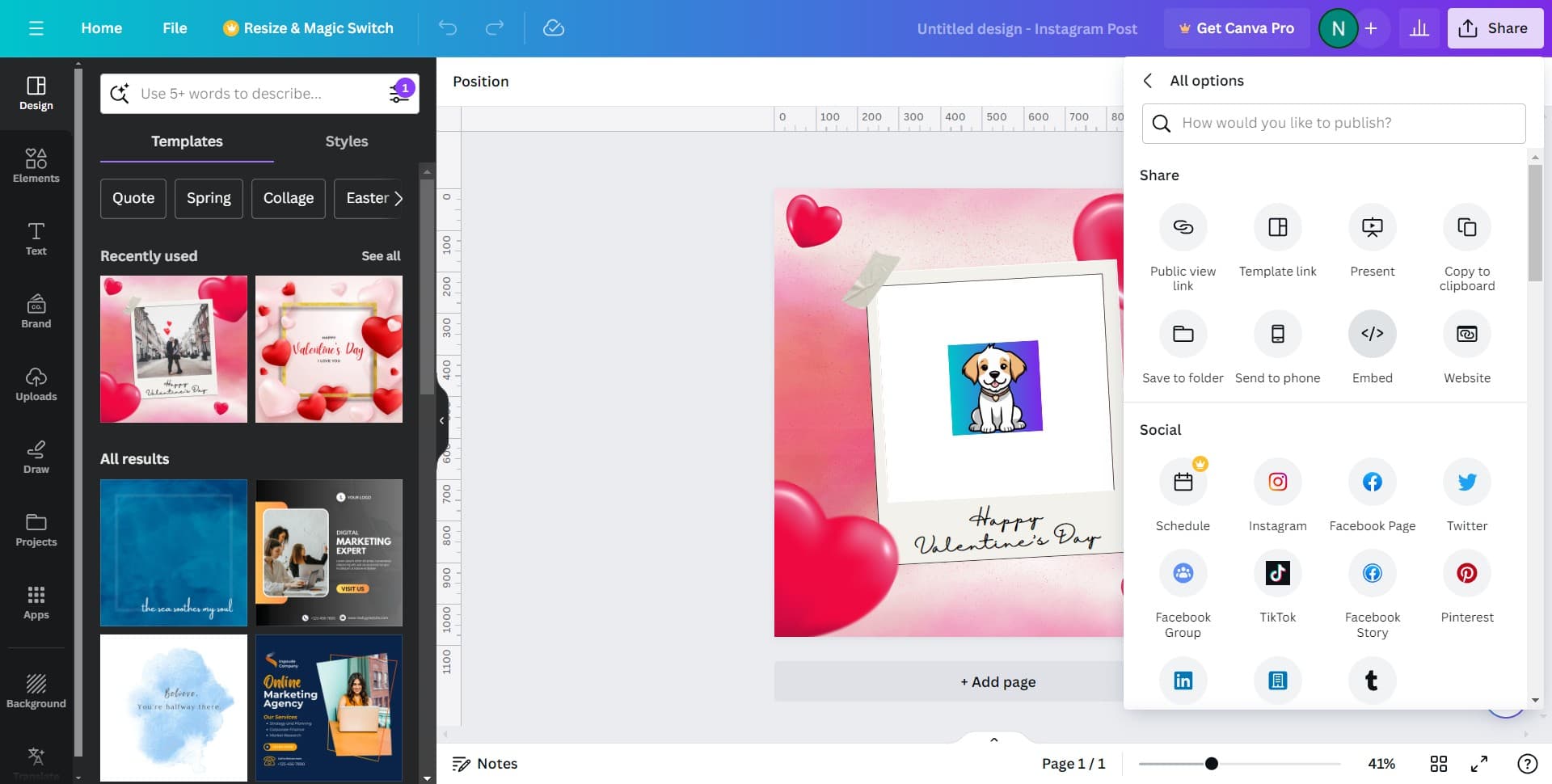This screenshot has height=784, width=1552.
Task: Click the Undo icon
Action: pyautogui.click(x=447, y=27)
